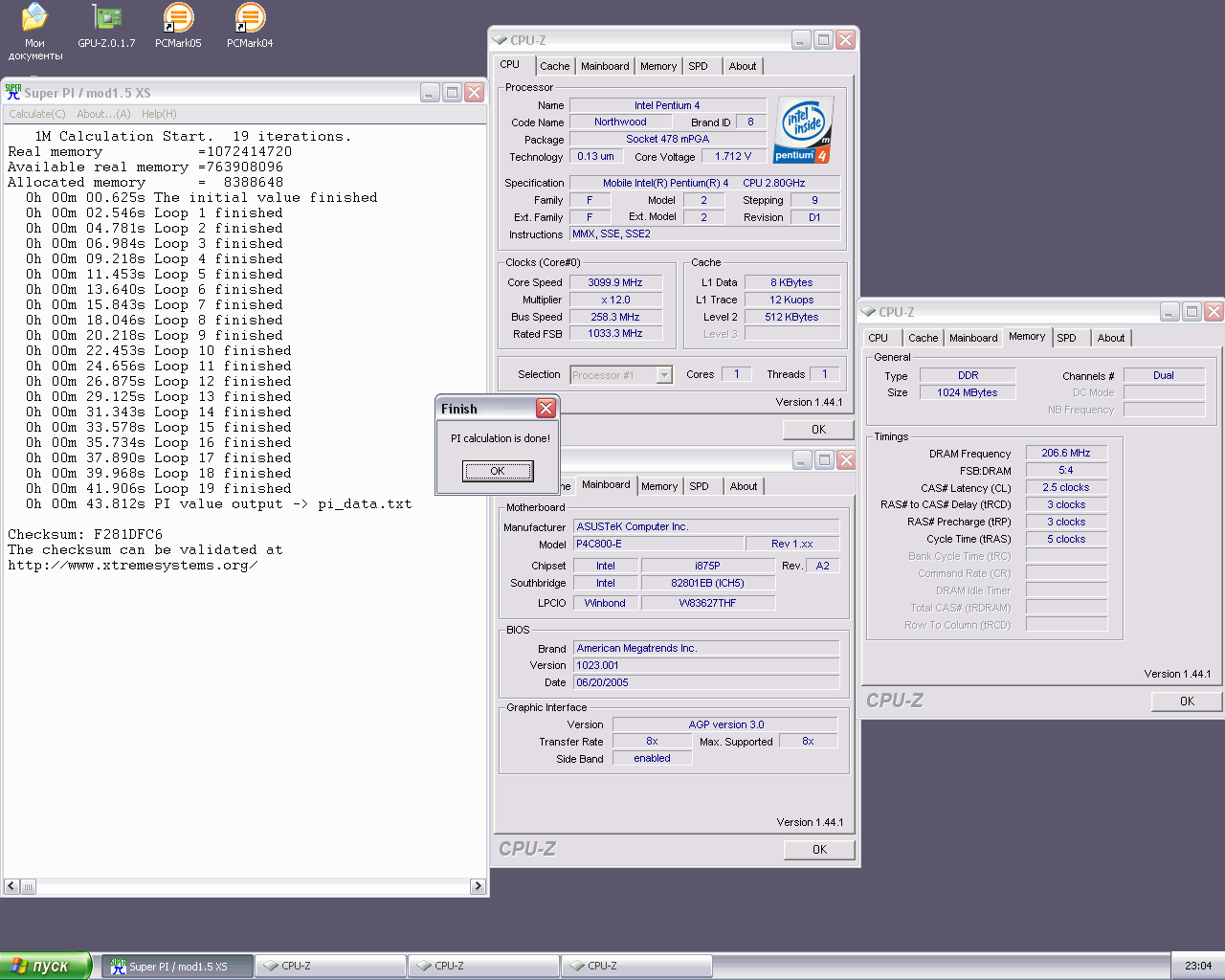The width and height of the screenshot is (1225, 980).
Task: Click the Intel Pentium 4 logo in CPU-Z
Action: (x=804, y=129)
